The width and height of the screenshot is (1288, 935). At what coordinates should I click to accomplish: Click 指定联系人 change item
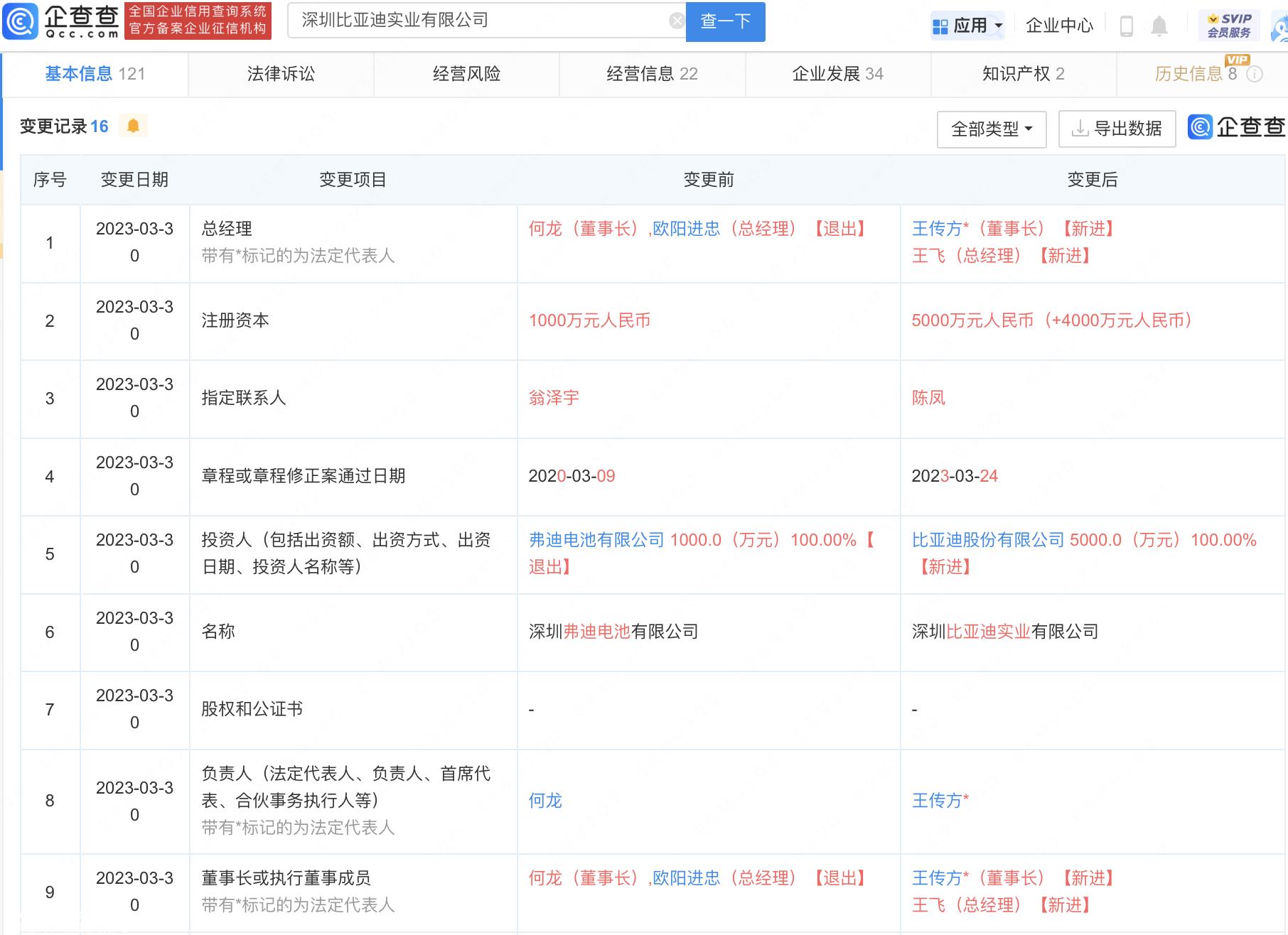(244, 398)
